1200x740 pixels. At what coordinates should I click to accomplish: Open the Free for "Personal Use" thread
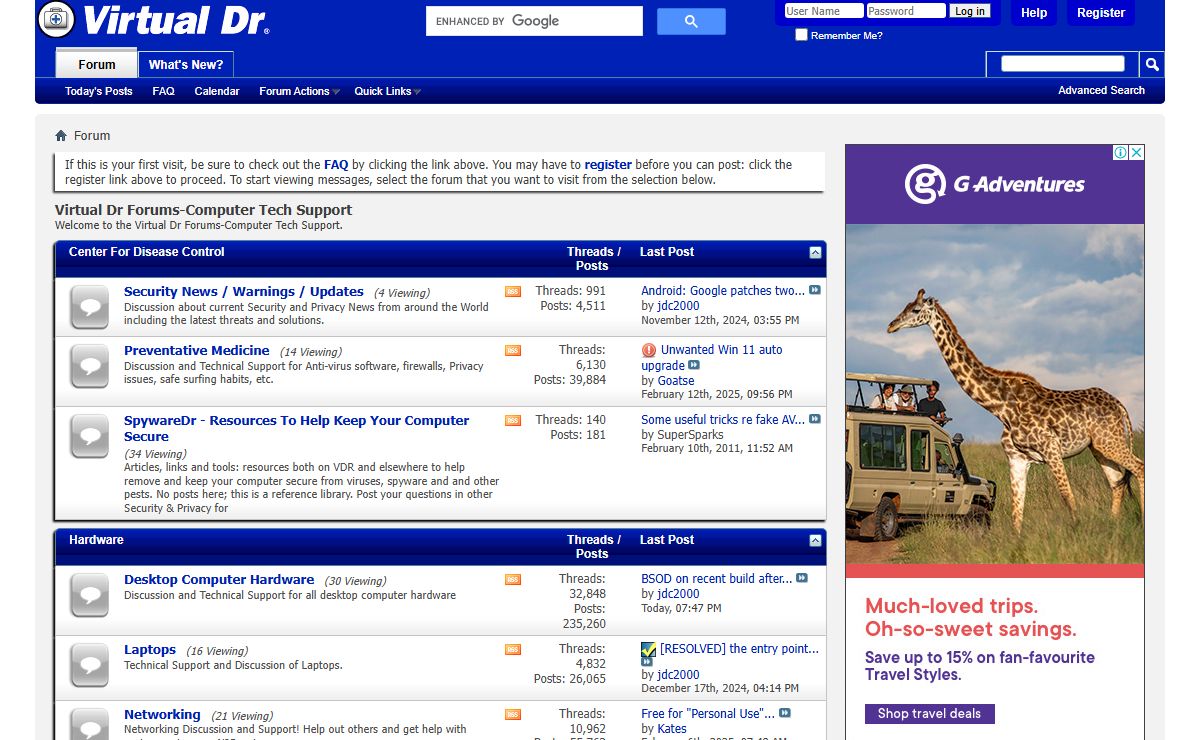click(x=708, y=714)
